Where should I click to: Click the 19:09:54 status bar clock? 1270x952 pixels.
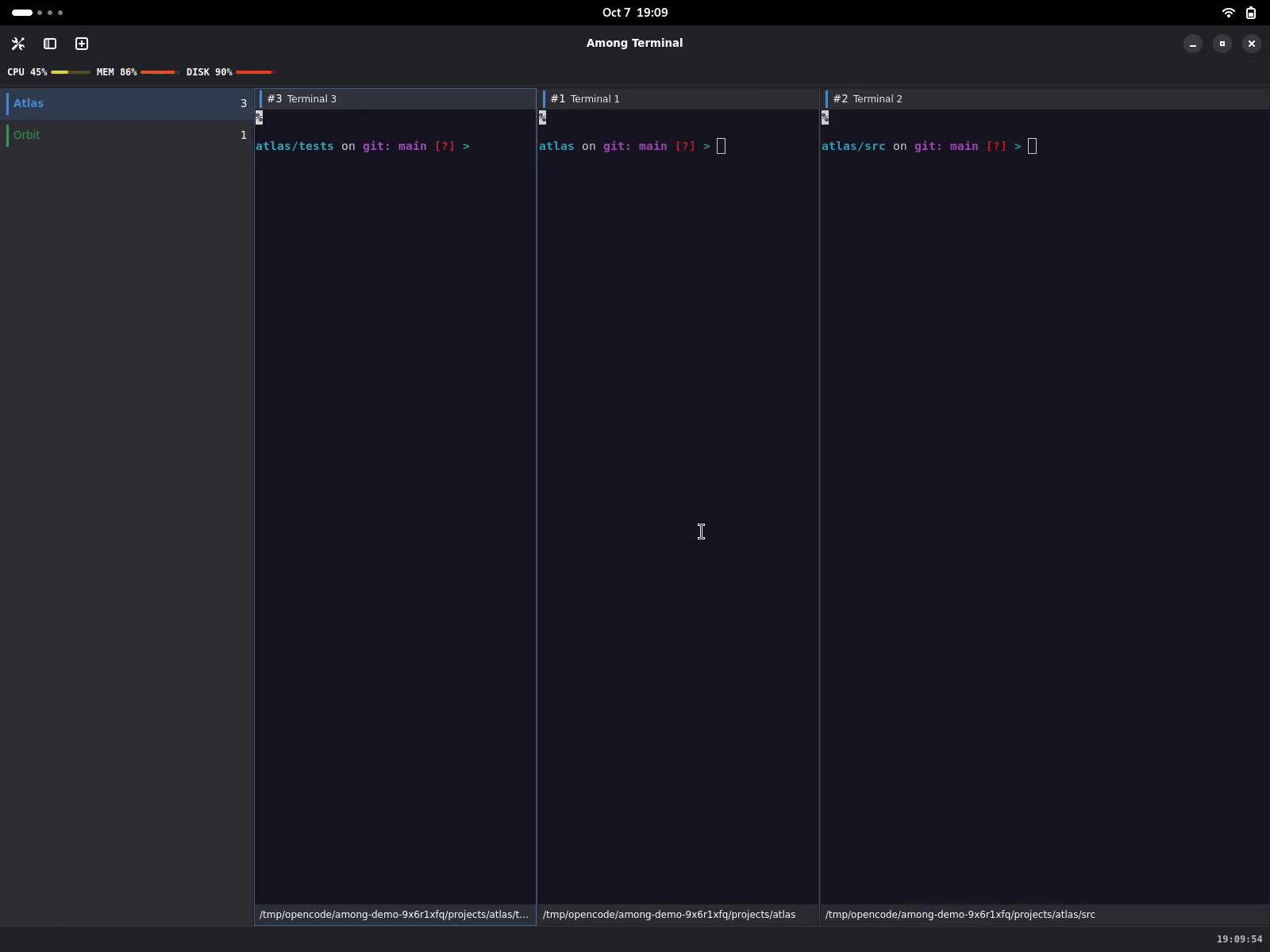point(1239,939)
